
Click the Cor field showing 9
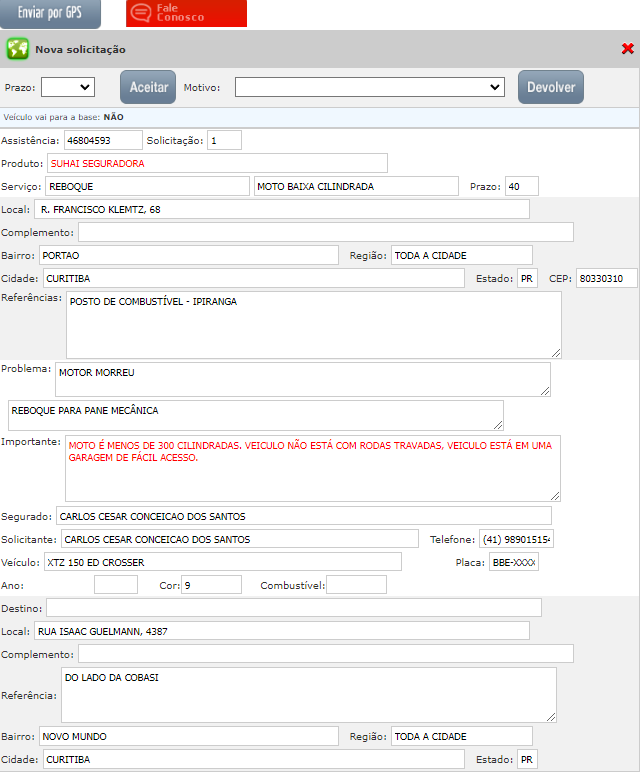(212, 585)
